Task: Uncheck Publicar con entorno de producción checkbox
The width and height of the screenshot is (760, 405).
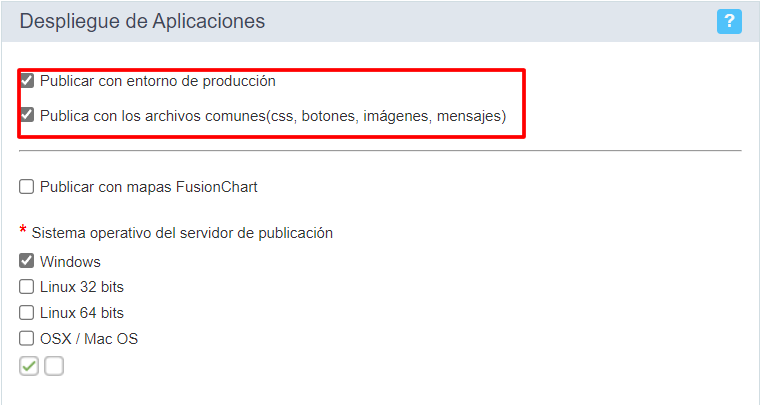Action: click(x=27, y=81)
